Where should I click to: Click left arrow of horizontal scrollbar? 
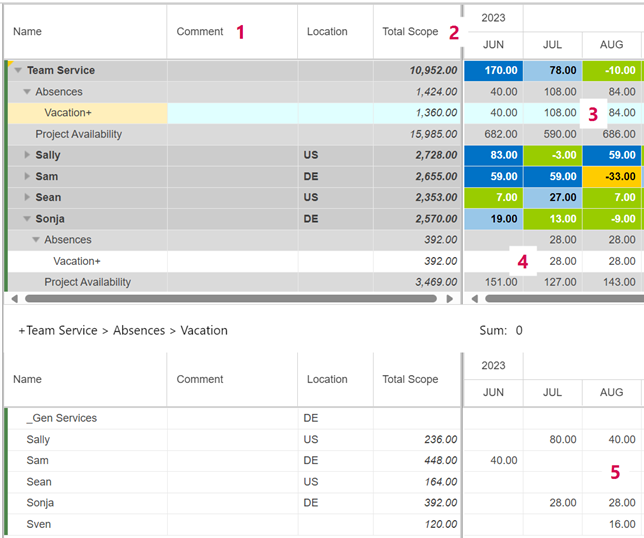(x=13, y=298)
